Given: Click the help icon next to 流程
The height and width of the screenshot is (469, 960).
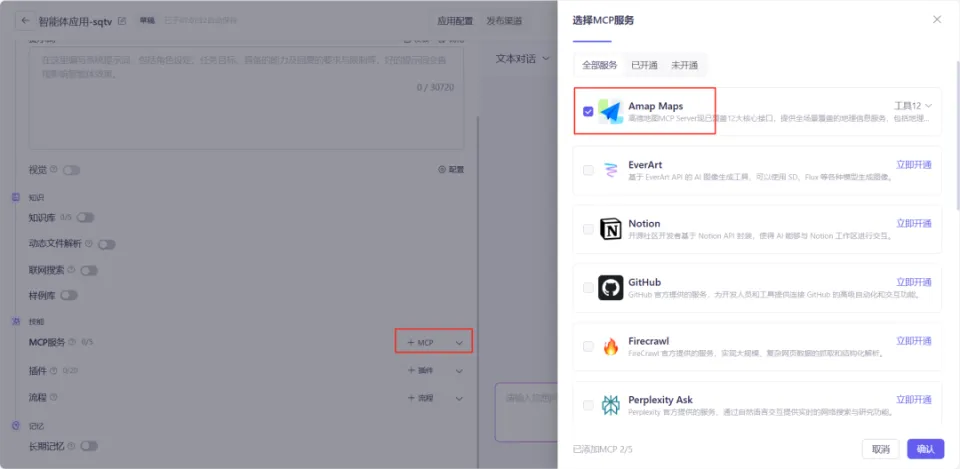Looking at the screenshot, I should click(53, 397).
